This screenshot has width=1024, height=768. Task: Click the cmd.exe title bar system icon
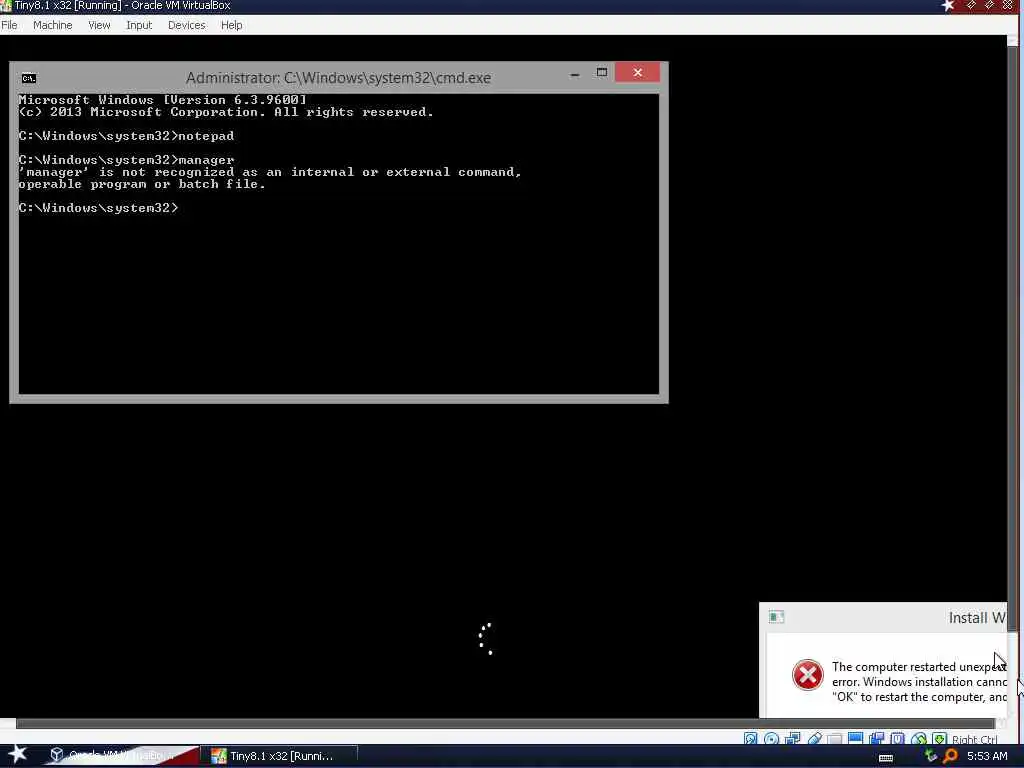coord(29,78)
